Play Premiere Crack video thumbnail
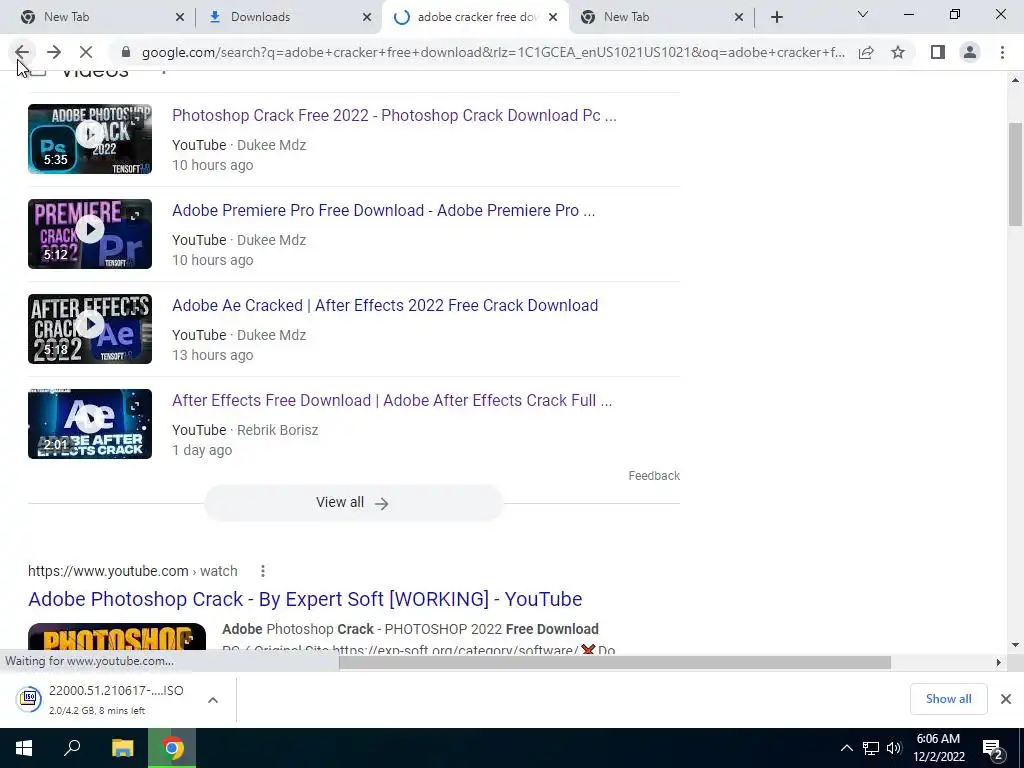This screenshot has width=1024, height=768. tap(90, 234)
